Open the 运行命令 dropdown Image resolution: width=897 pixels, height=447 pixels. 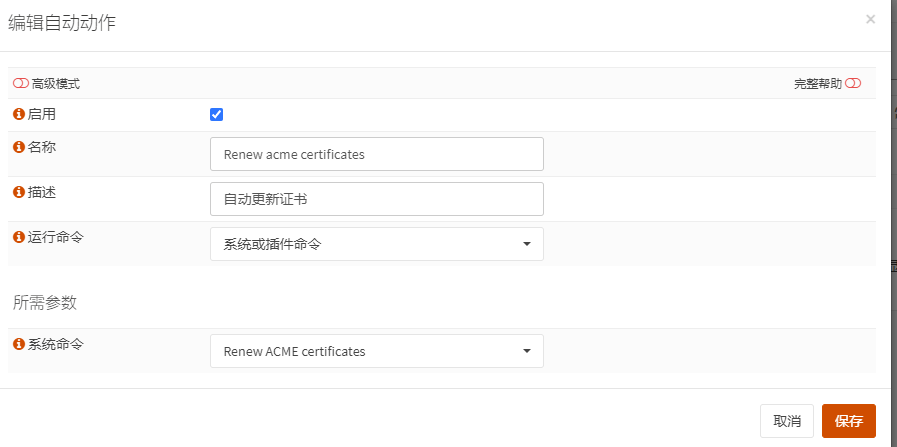point(376,244)
